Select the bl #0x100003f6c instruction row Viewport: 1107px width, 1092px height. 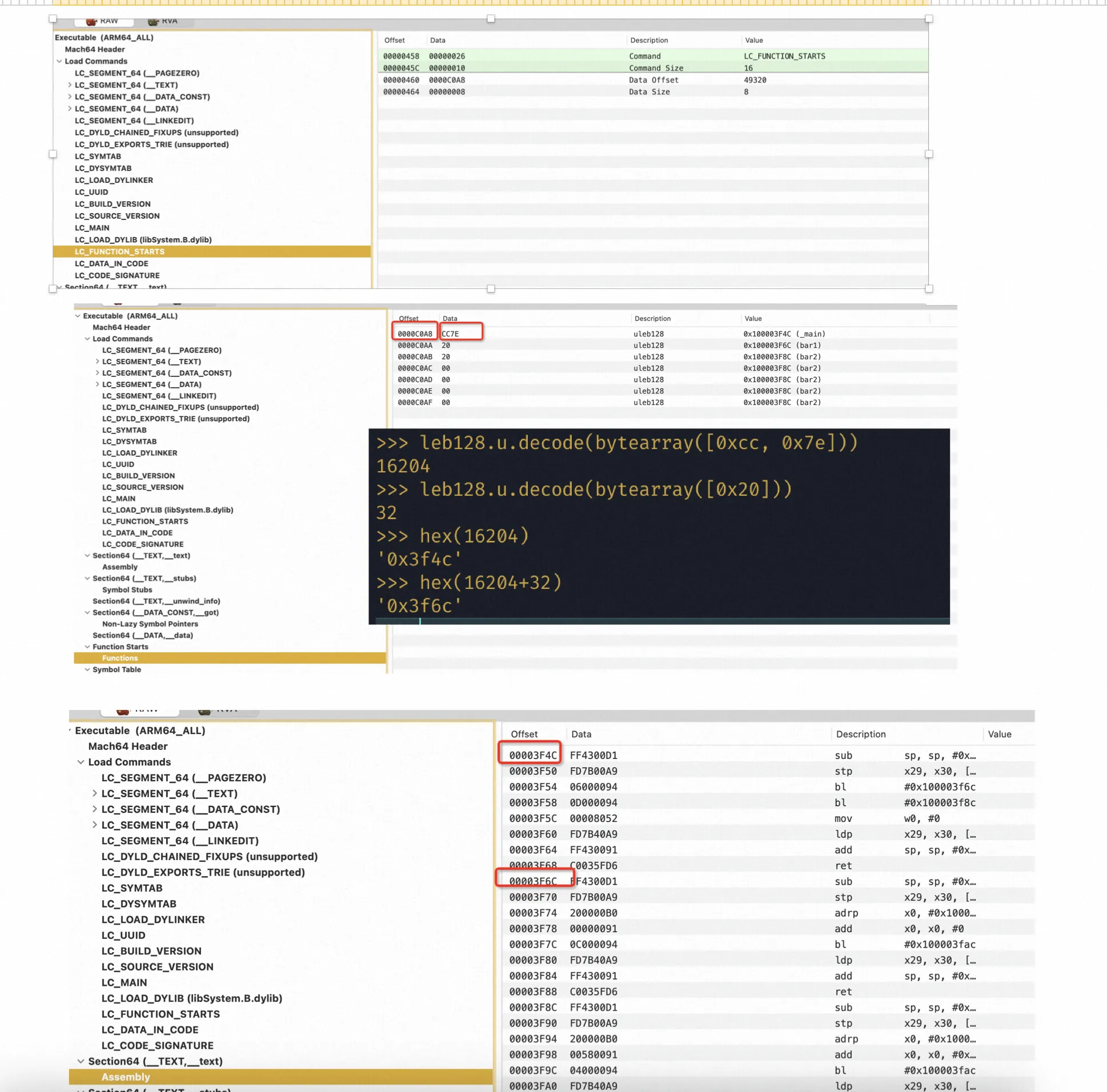768,787
